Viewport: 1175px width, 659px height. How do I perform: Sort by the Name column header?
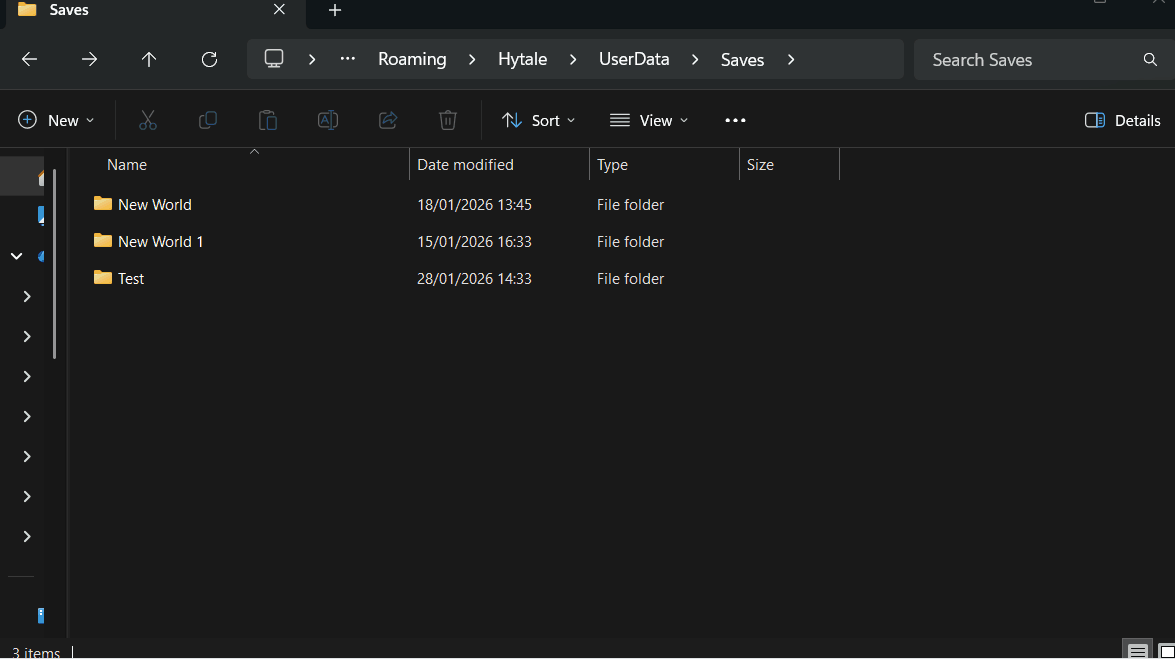coord(127,164)
